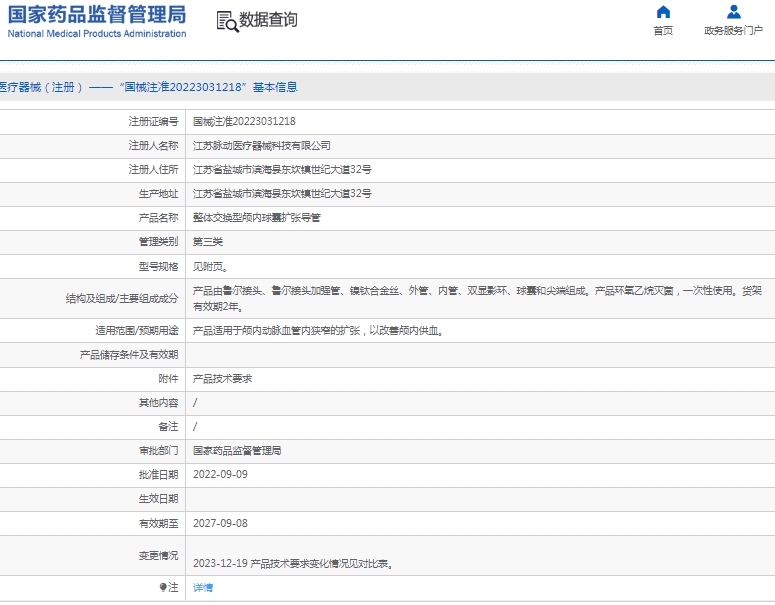Viewport: 775px width, 605px height.
Task: Select the 适用范围 intended use text
Action: point(318,331)
